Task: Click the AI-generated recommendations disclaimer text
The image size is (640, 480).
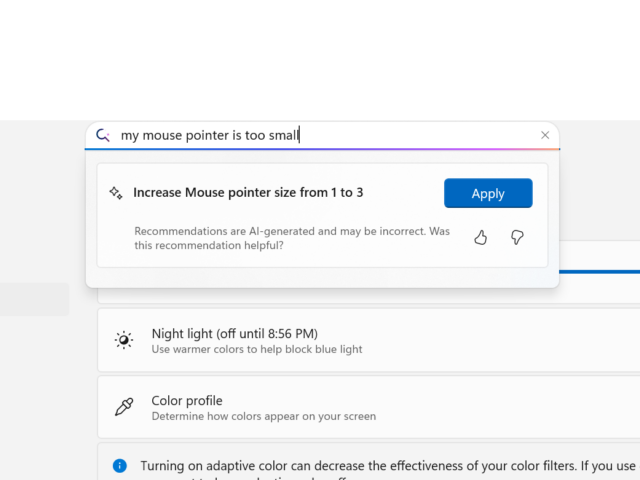Action: [x=292, y=237]
